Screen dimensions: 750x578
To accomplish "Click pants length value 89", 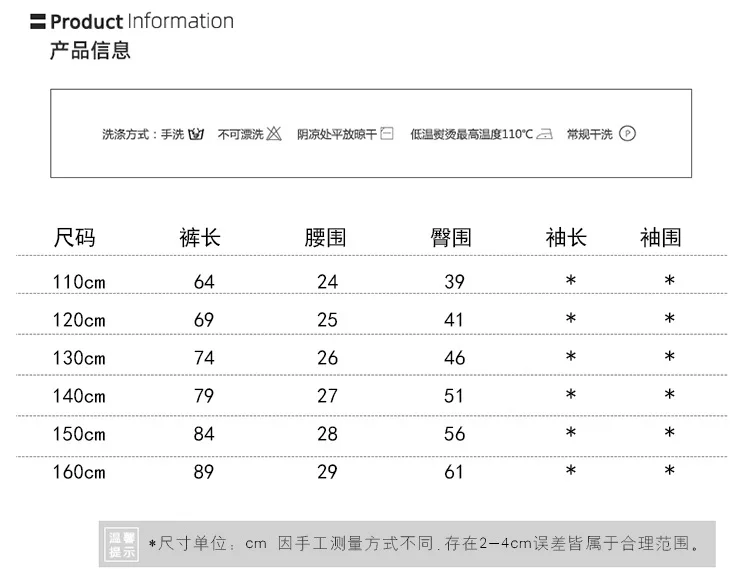I will pos(204,472).
